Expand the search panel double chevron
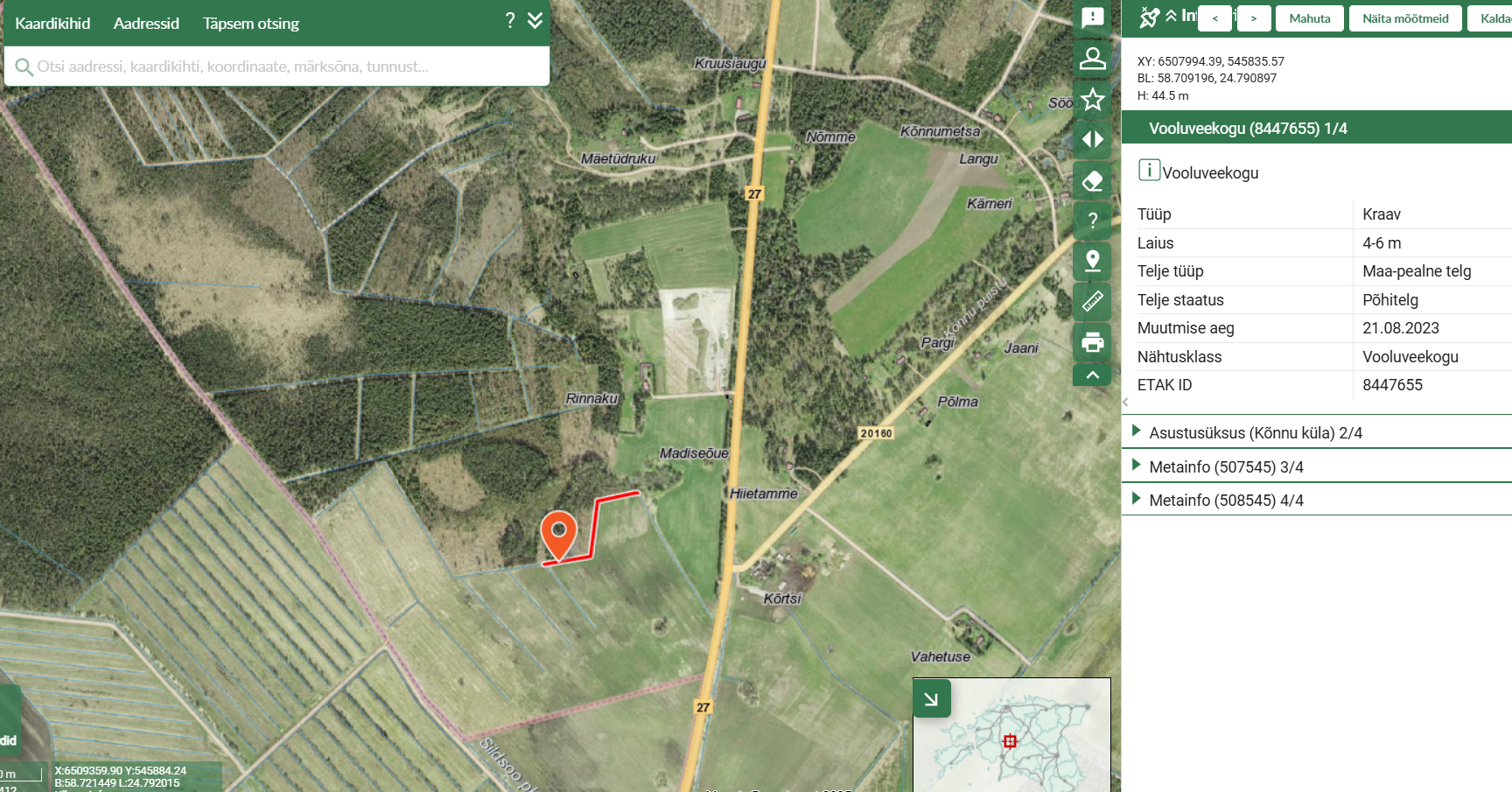The height and width of the screenshot is (792, 1512). point(535,20)
